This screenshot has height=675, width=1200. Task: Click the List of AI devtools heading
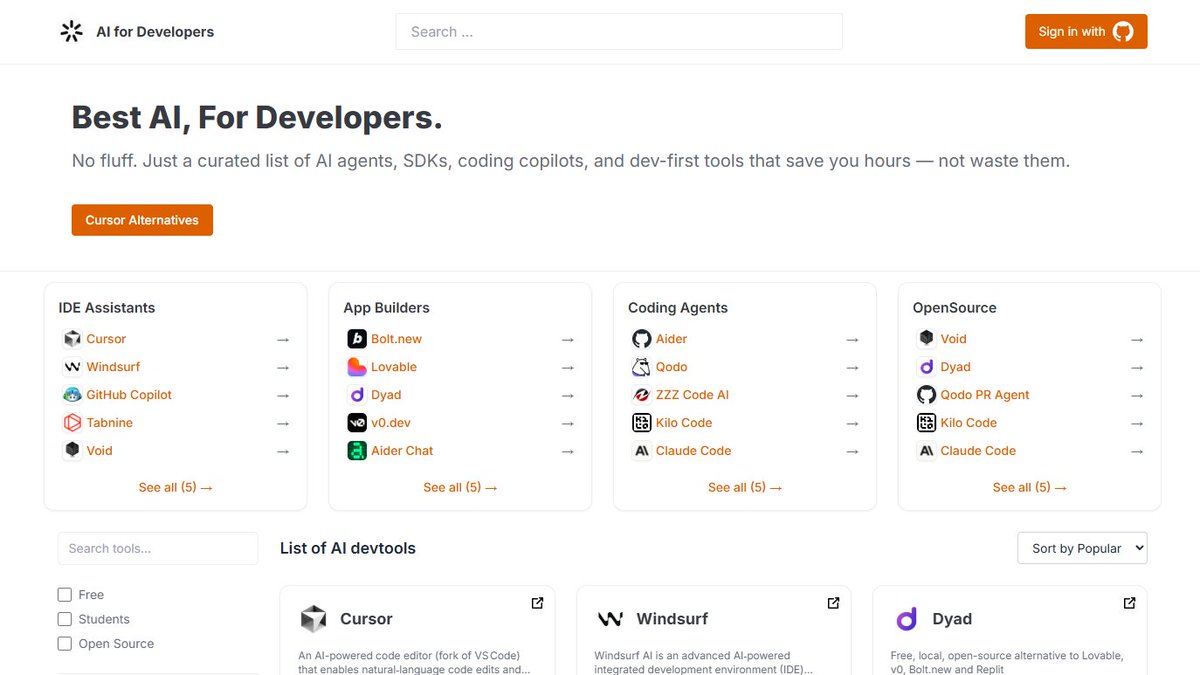tap(348, 548)
